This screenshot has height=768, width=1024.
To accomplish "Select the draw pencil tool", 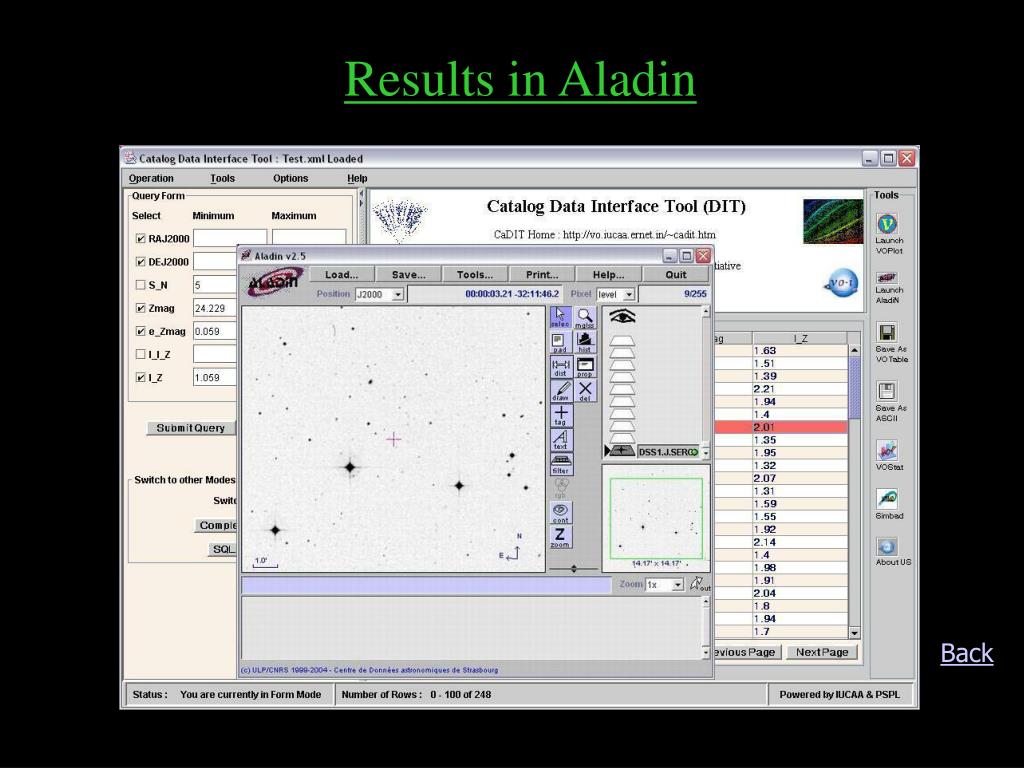I will pyautogui.click(x=560, y=391).
